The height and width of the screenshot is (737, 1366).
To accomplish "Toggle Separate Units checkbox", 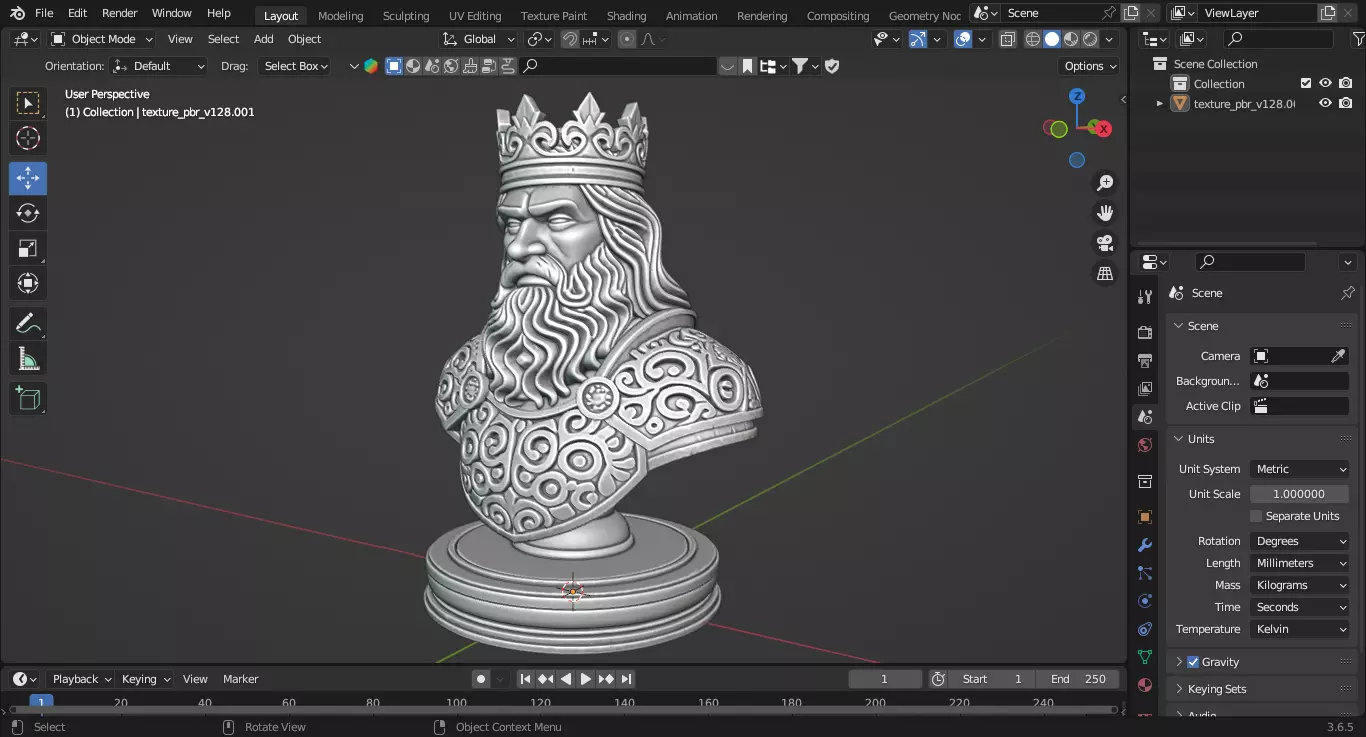I will coord(1256,516).
